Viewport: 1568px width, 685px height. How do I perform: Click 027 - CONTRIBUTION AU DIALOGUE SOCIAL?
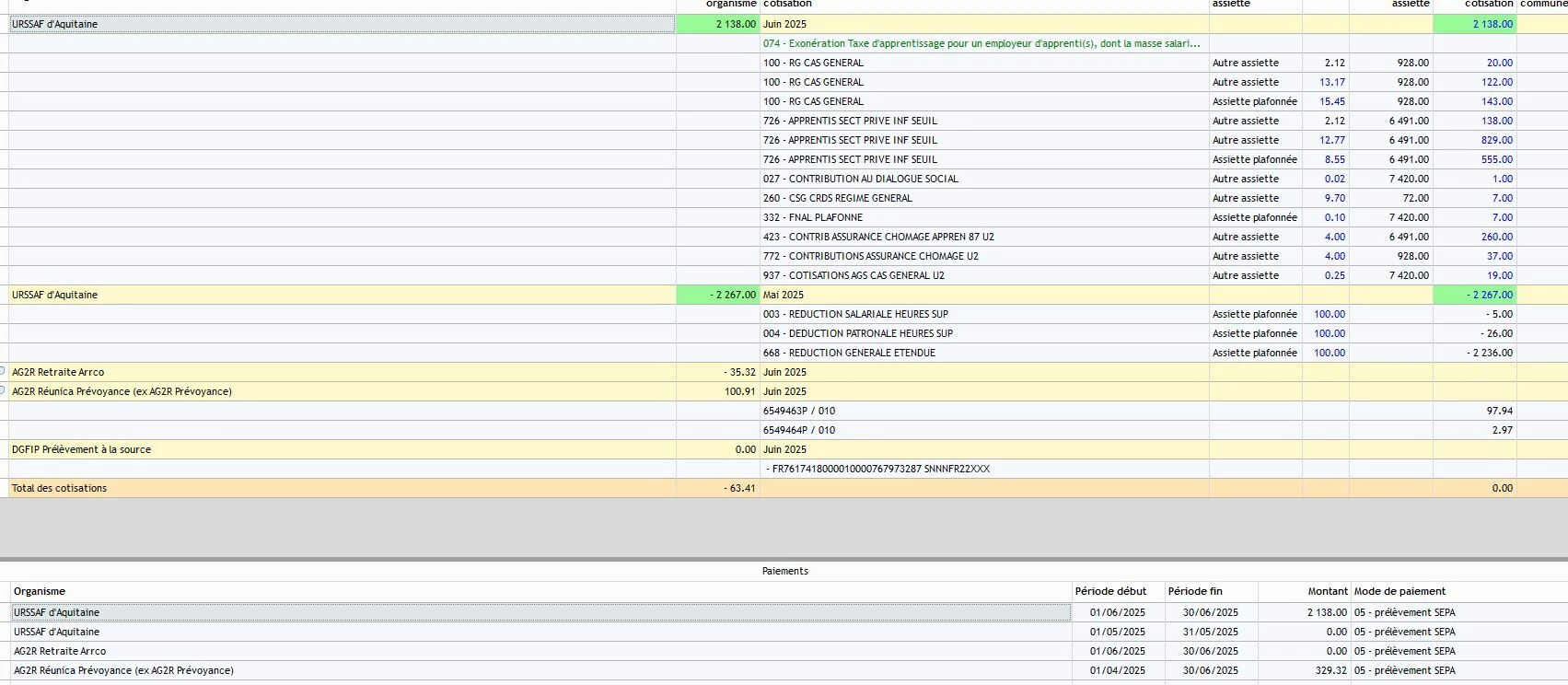pos(860,179)
